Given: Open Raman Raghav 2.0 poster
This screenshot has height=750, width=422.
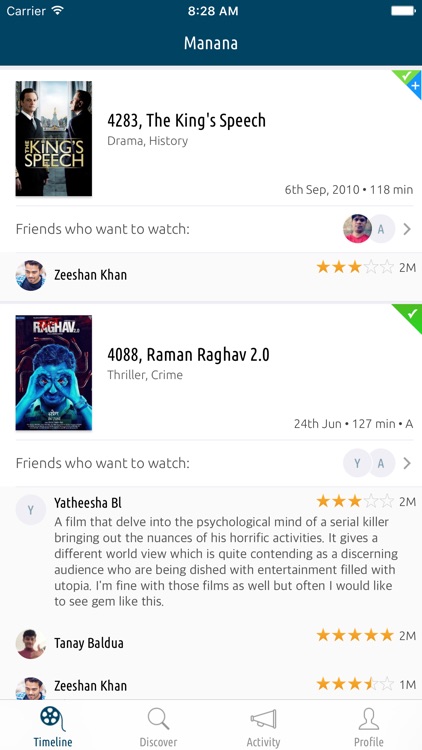Looking at the screenshot, I should [54, 373].
